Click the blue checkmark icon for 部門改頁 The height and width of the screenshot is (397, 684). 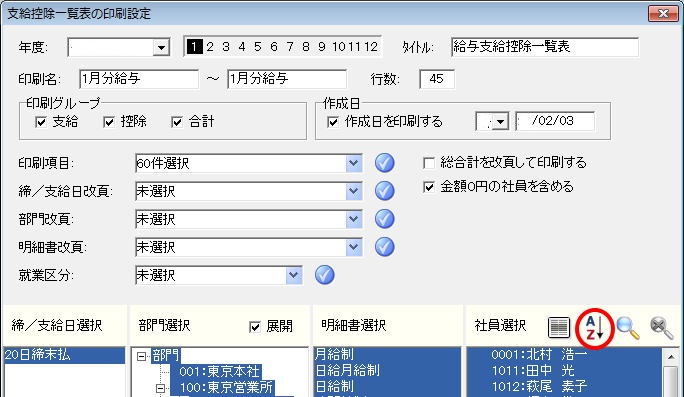click(384, 219)
